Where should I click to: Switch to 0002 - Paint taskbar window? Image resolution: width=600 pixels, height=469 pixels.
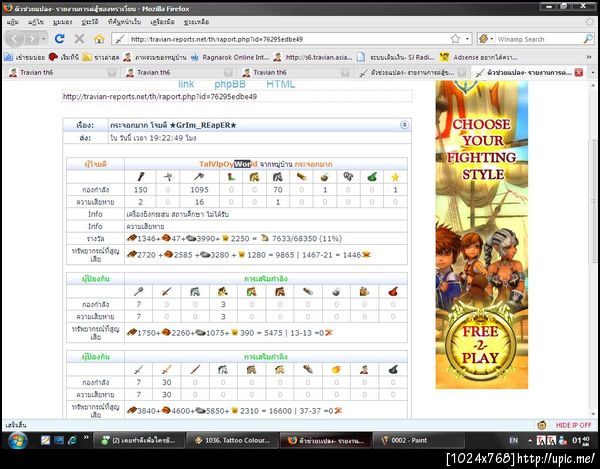(419, 440)
